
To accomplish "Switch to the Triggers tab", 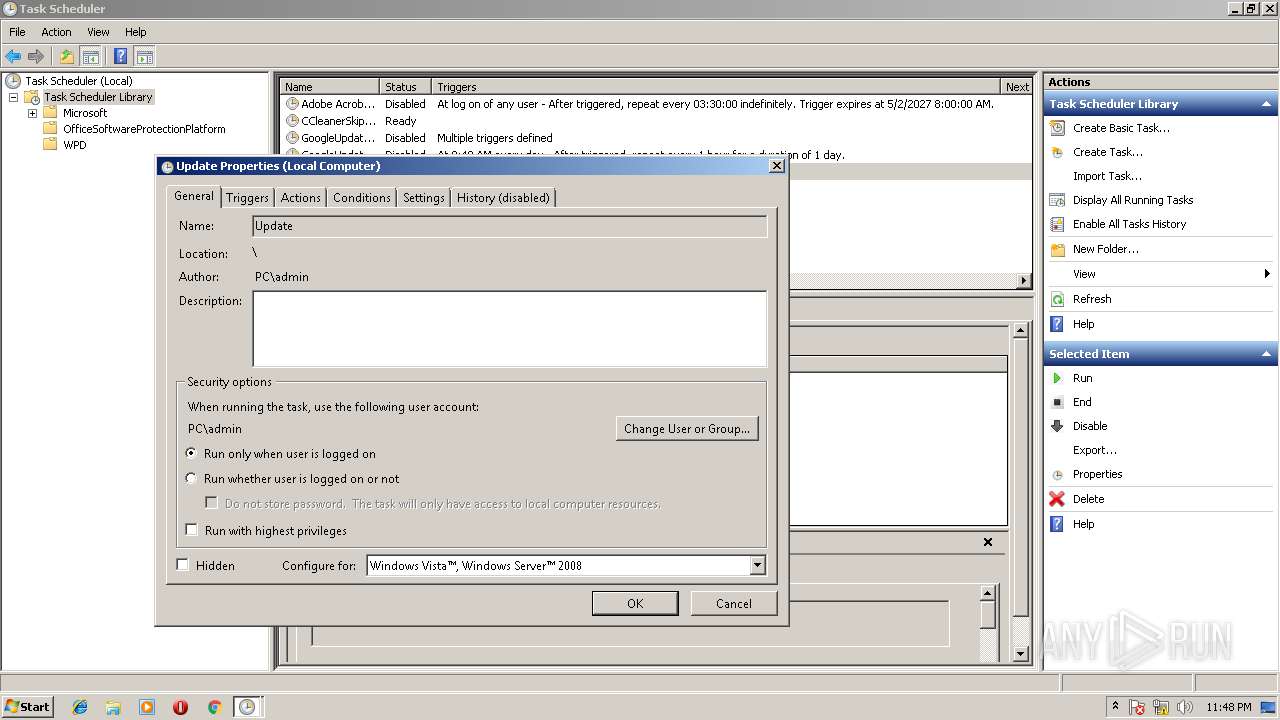I will pyautogui.click(x=247, y=198).
